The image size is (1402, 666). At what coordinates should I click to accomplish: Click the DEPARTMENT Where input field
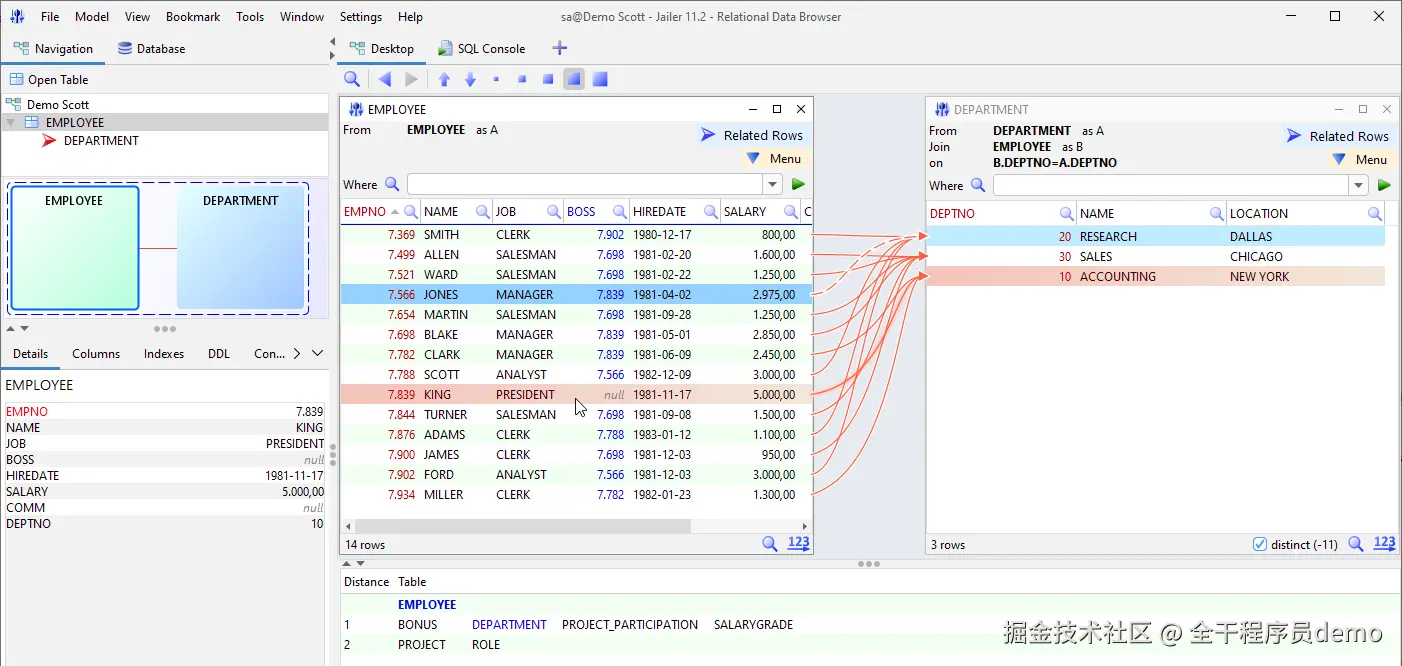coord(1171,185)
